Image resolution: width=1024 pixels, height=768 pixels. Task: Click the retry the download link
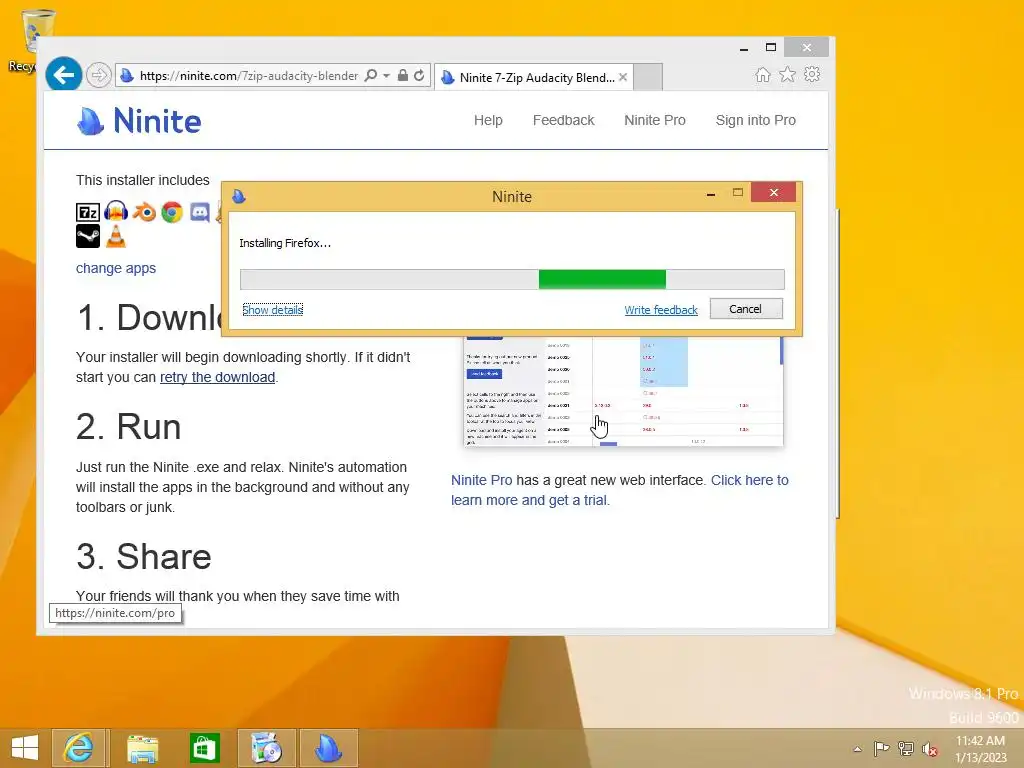[217, 377]
